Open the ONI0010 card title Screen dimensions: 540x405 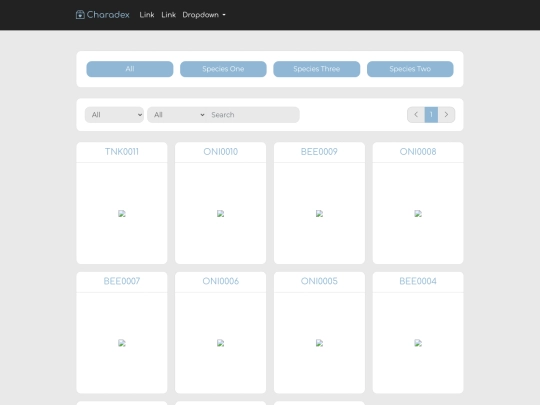220,152
